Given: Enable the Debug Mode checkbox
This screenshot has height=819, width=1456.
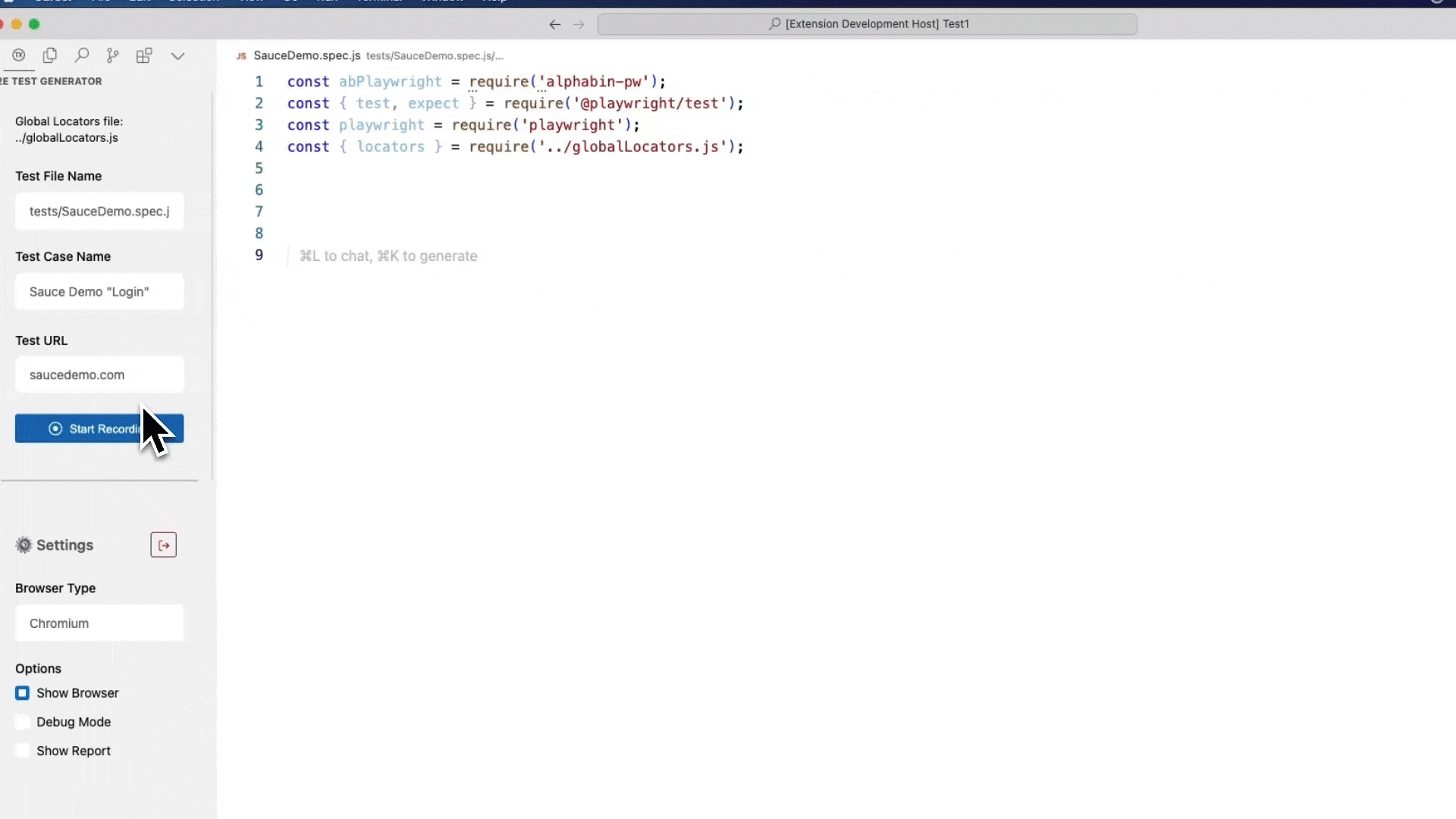Looking at the screenshot, I should pos(23,722).
